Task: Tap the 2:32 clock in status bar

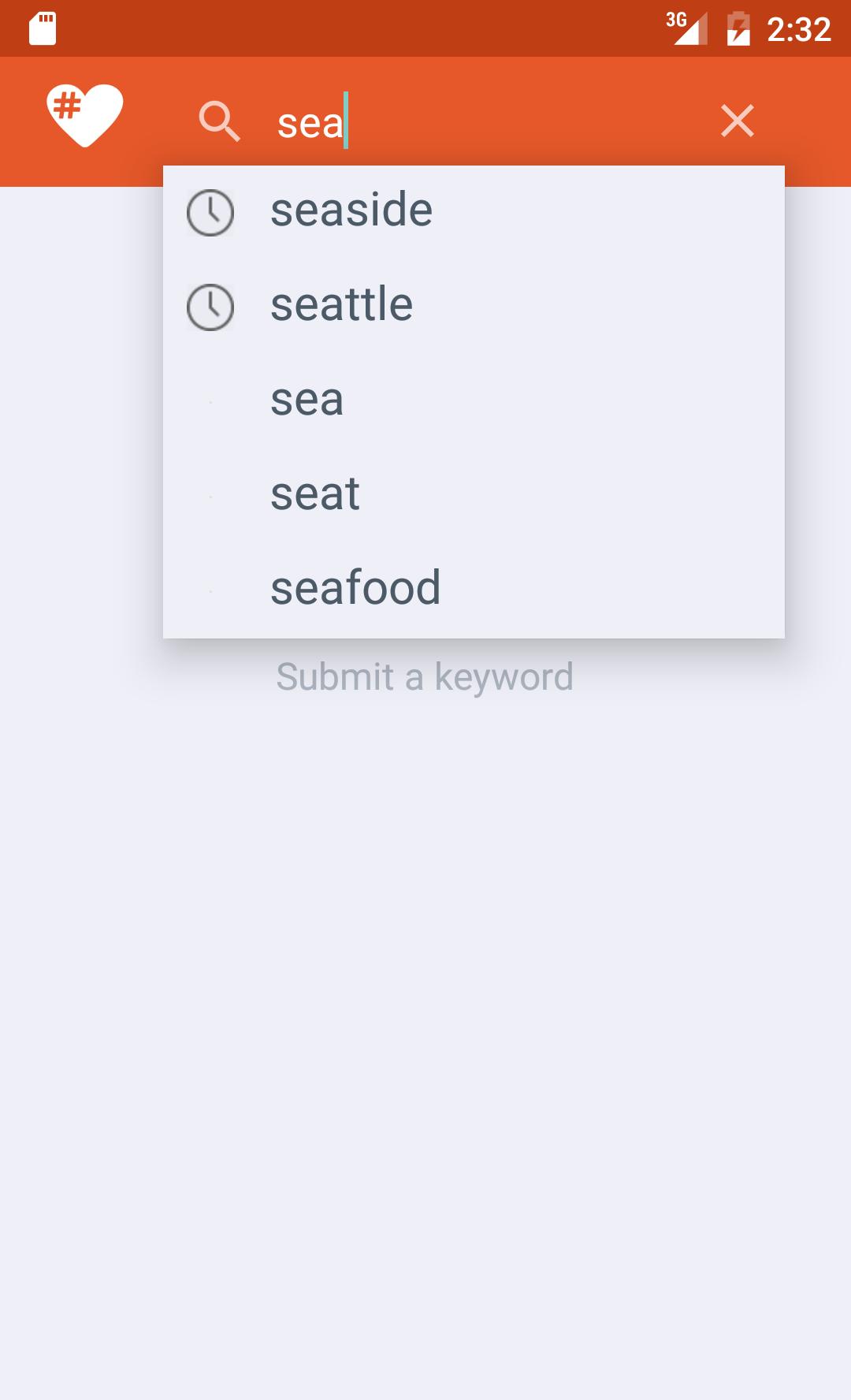Action: (798, 30)
